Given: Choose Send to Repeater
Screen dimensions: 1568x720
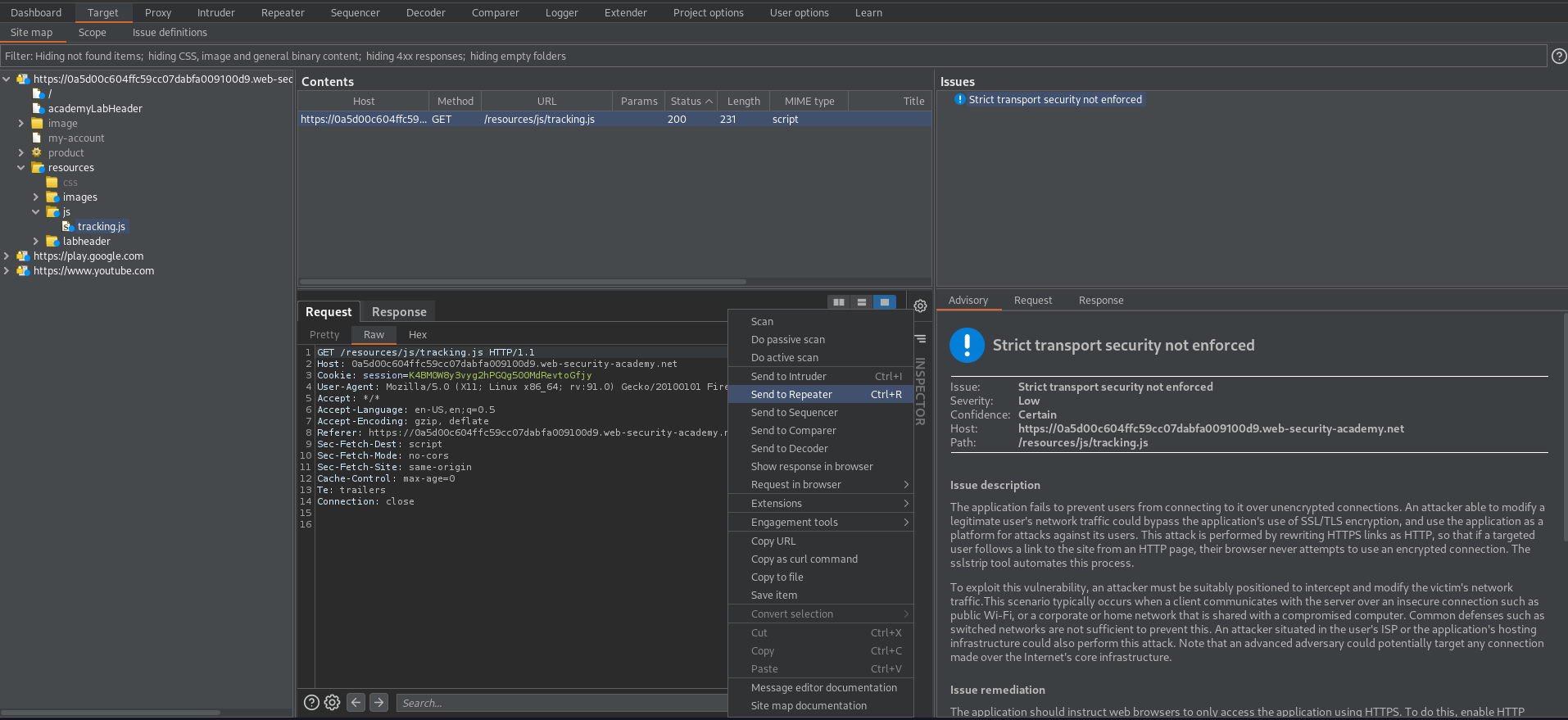Looking at the screenshot, I should 820,394.
